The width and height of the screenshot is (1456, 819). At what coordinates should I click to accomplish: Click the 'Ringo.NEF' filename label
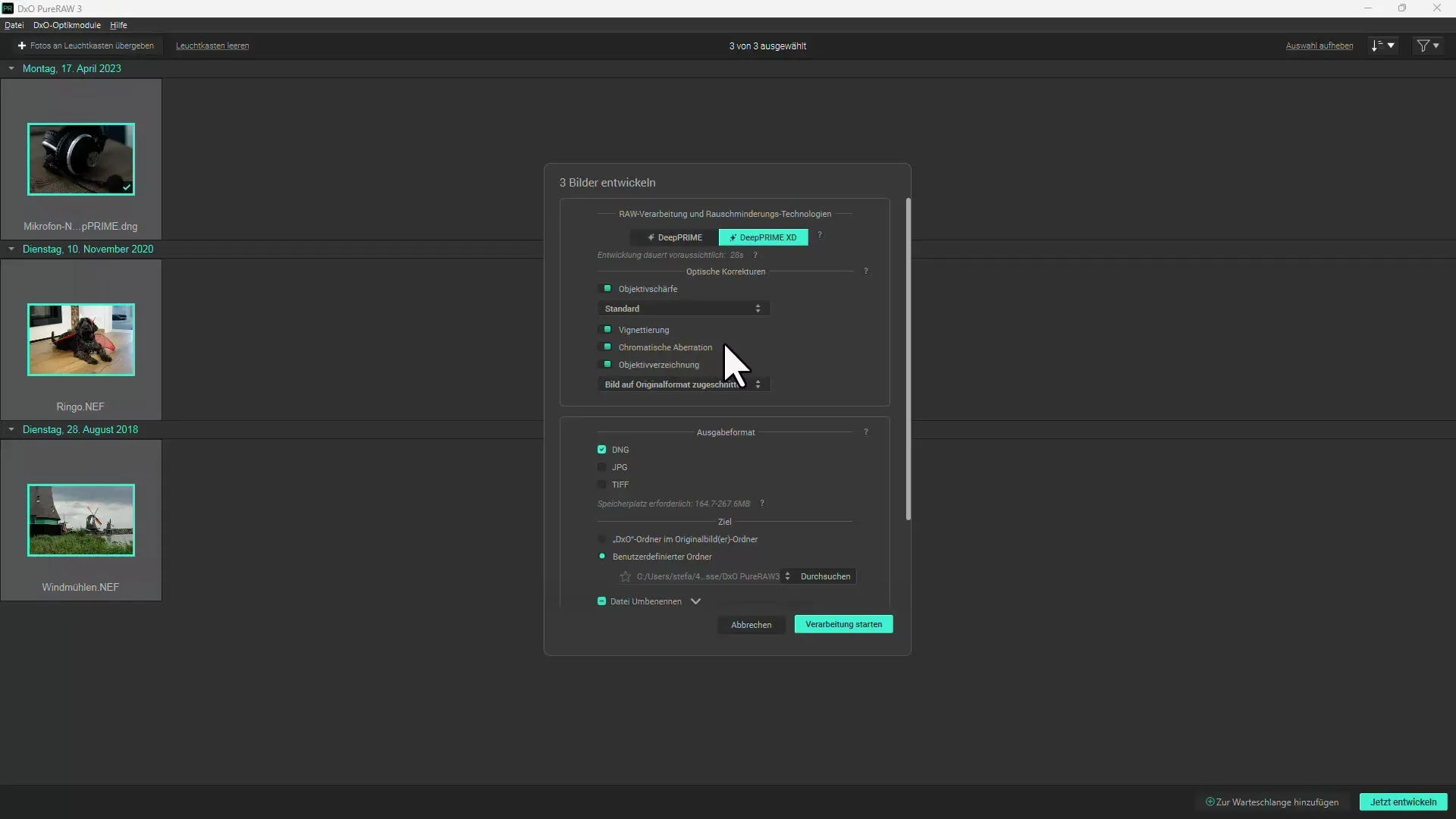coord(80,406)
